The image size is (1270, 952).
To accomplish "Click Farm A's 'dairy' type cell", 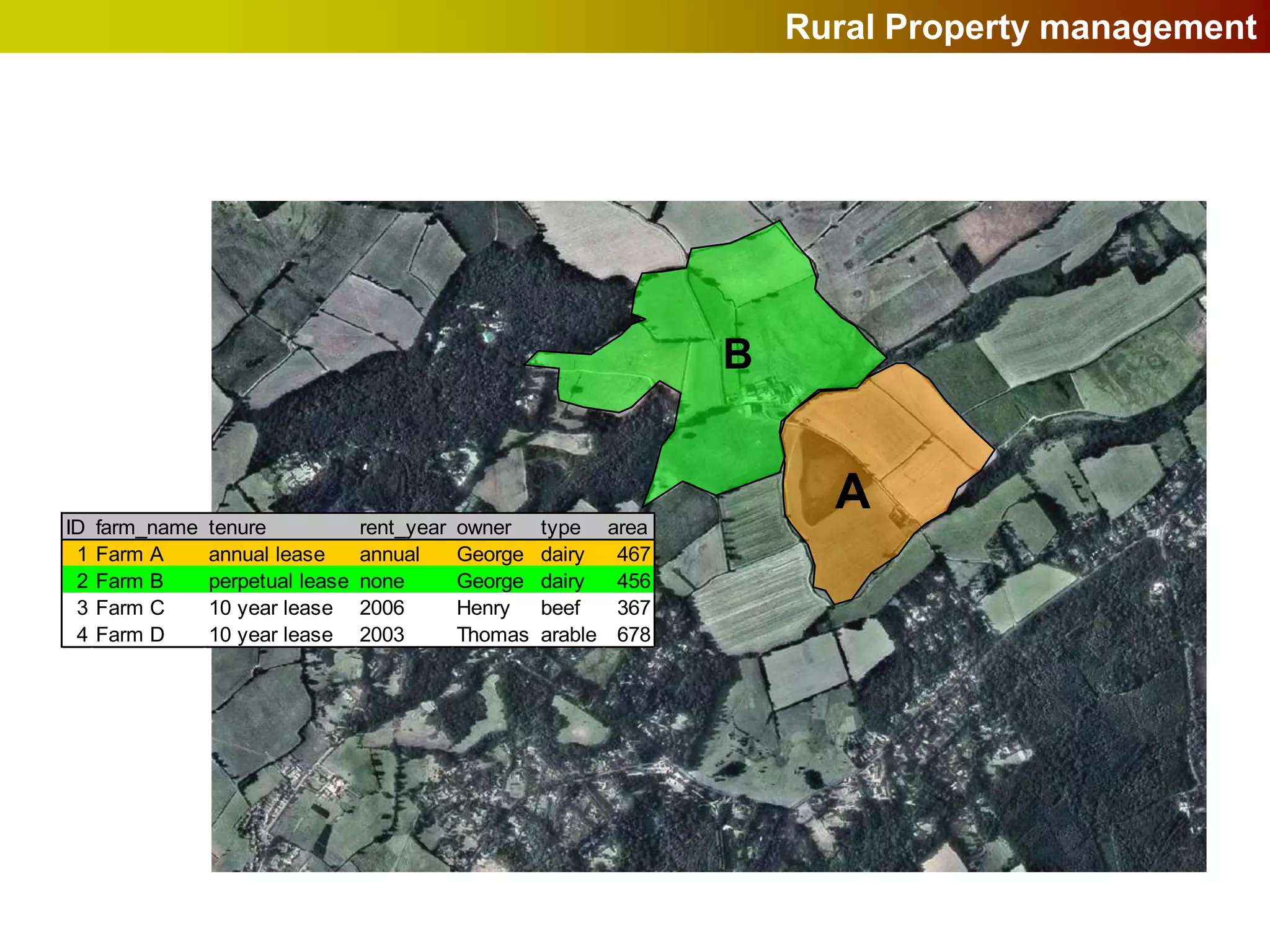I will 562,555.
